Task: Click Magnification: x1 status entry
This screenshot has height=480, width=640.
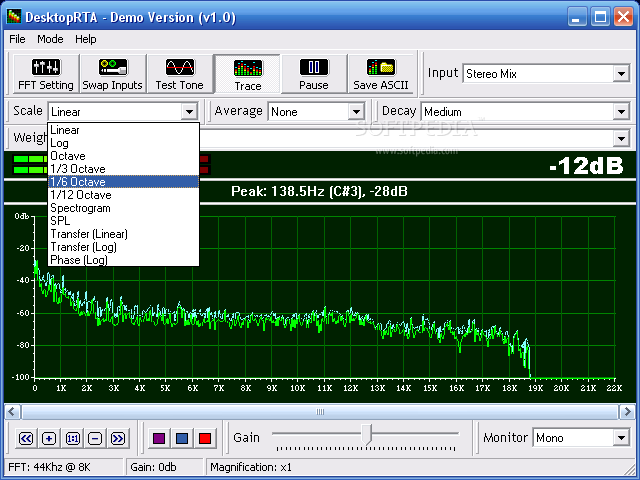Action: 251,467
